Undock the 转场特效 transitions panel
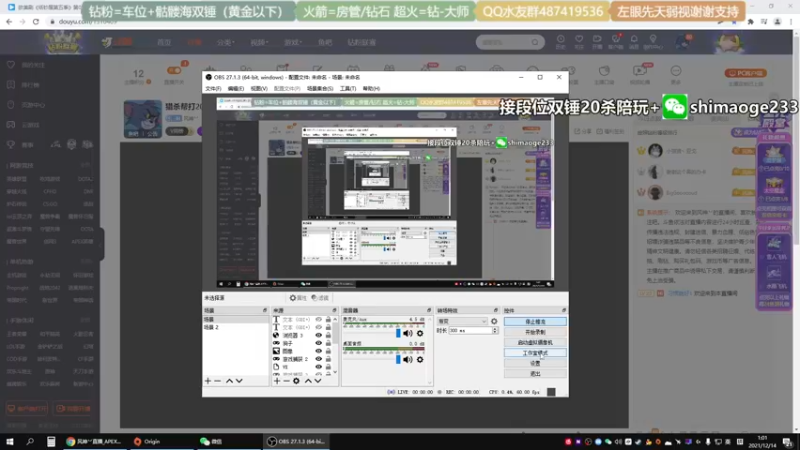Image resolution: width=800 pixels, height=450 pixels. [x=496, y=310]
